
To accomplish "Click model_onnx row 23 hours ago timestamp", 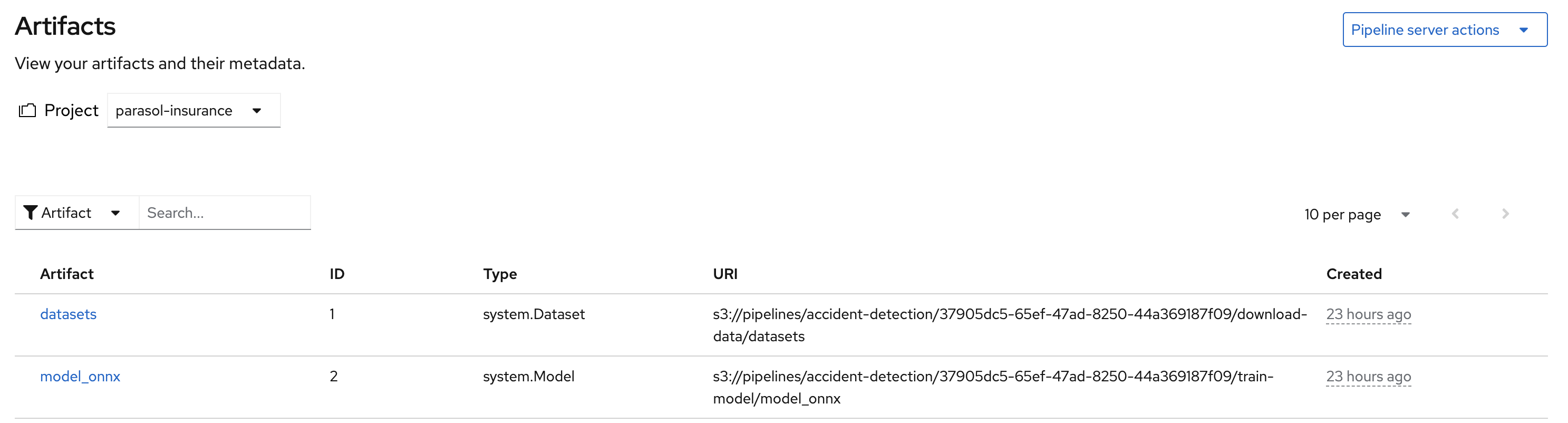I will coord(1368,376).
